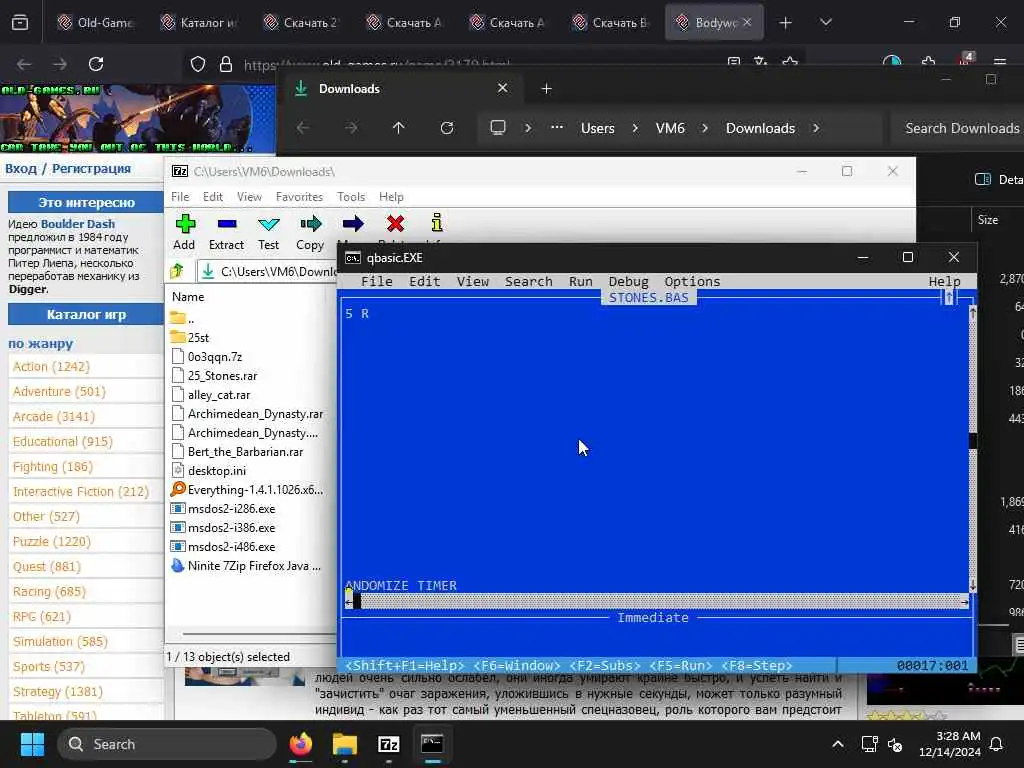Open File Explorer from the taskbar

click(344, 744)
